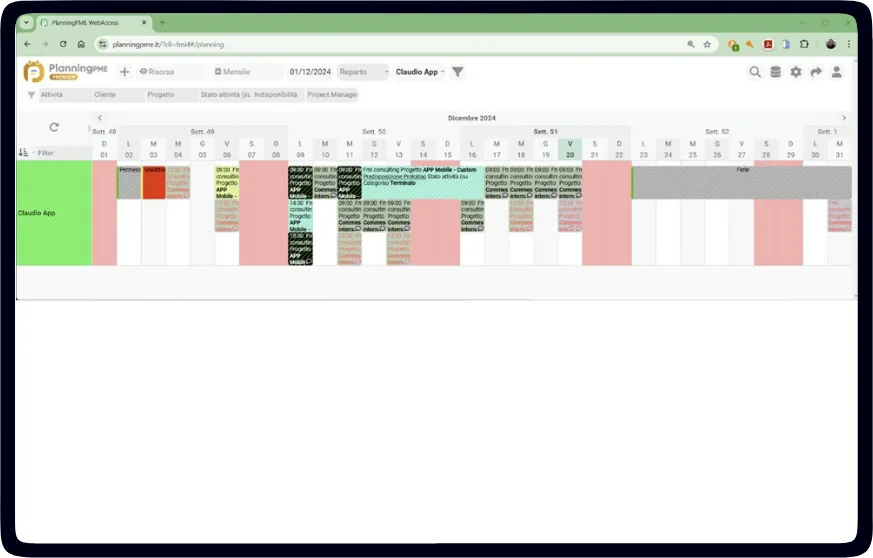Open the Stato attività filter dropdown

click(x=225, y=95)
